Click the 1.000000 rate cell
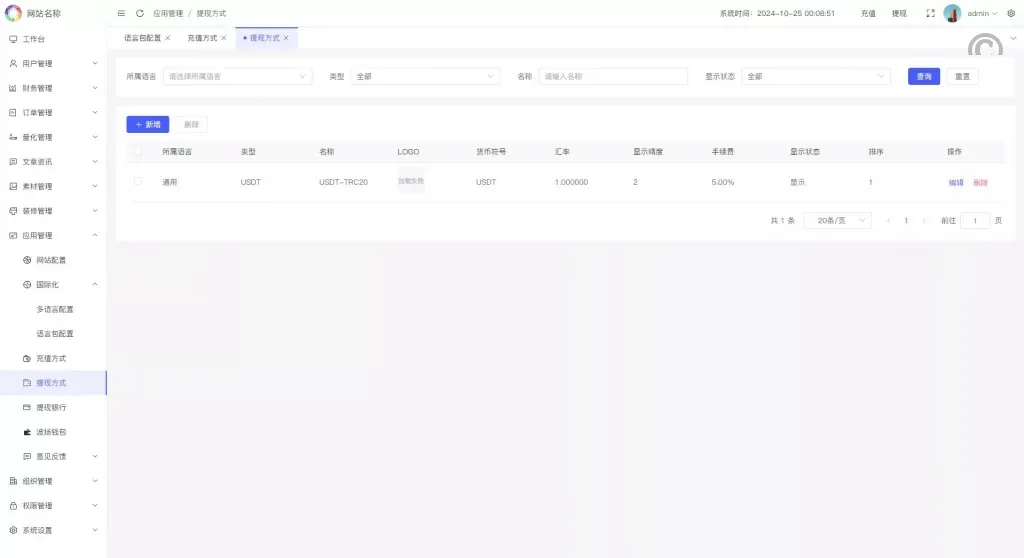 point(571,182)
